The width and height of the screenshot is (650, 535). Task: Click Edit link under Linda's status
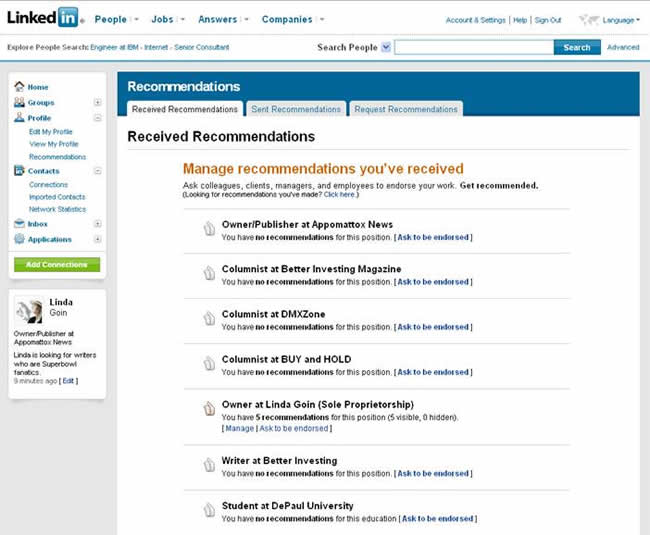click(68, 381)
